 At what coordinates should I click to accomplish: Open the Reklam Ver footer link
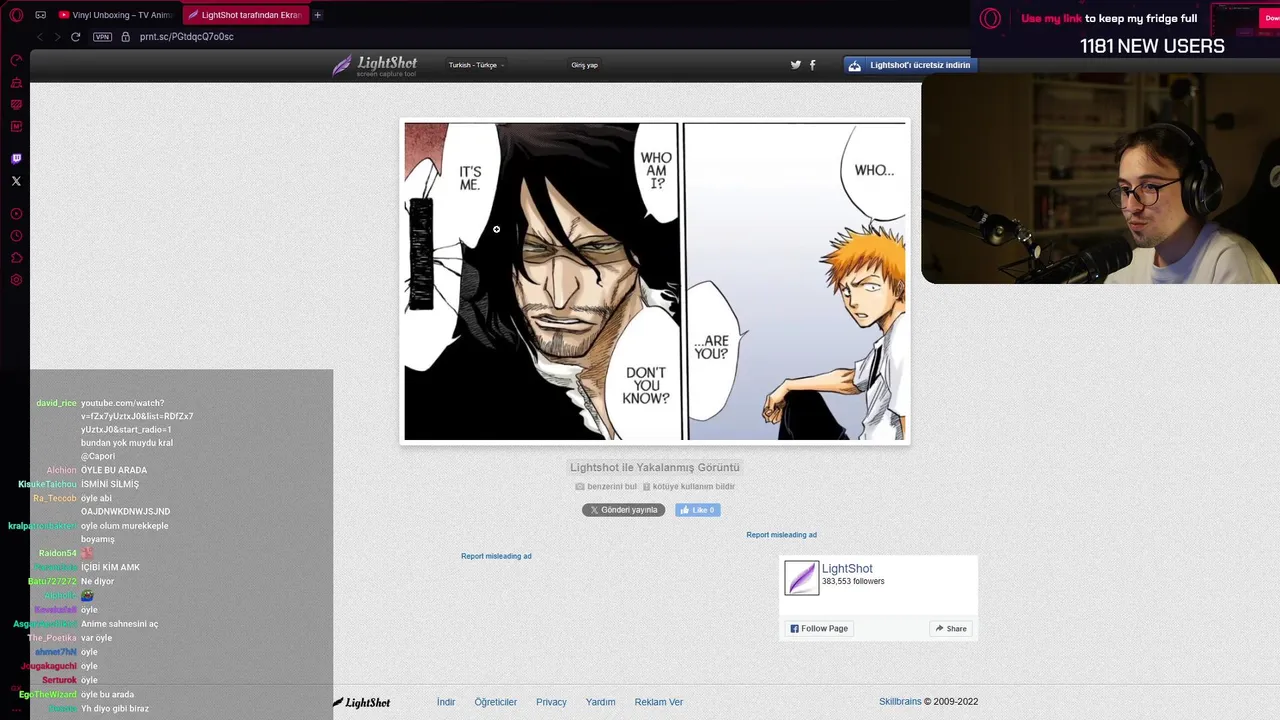(659, 702)
